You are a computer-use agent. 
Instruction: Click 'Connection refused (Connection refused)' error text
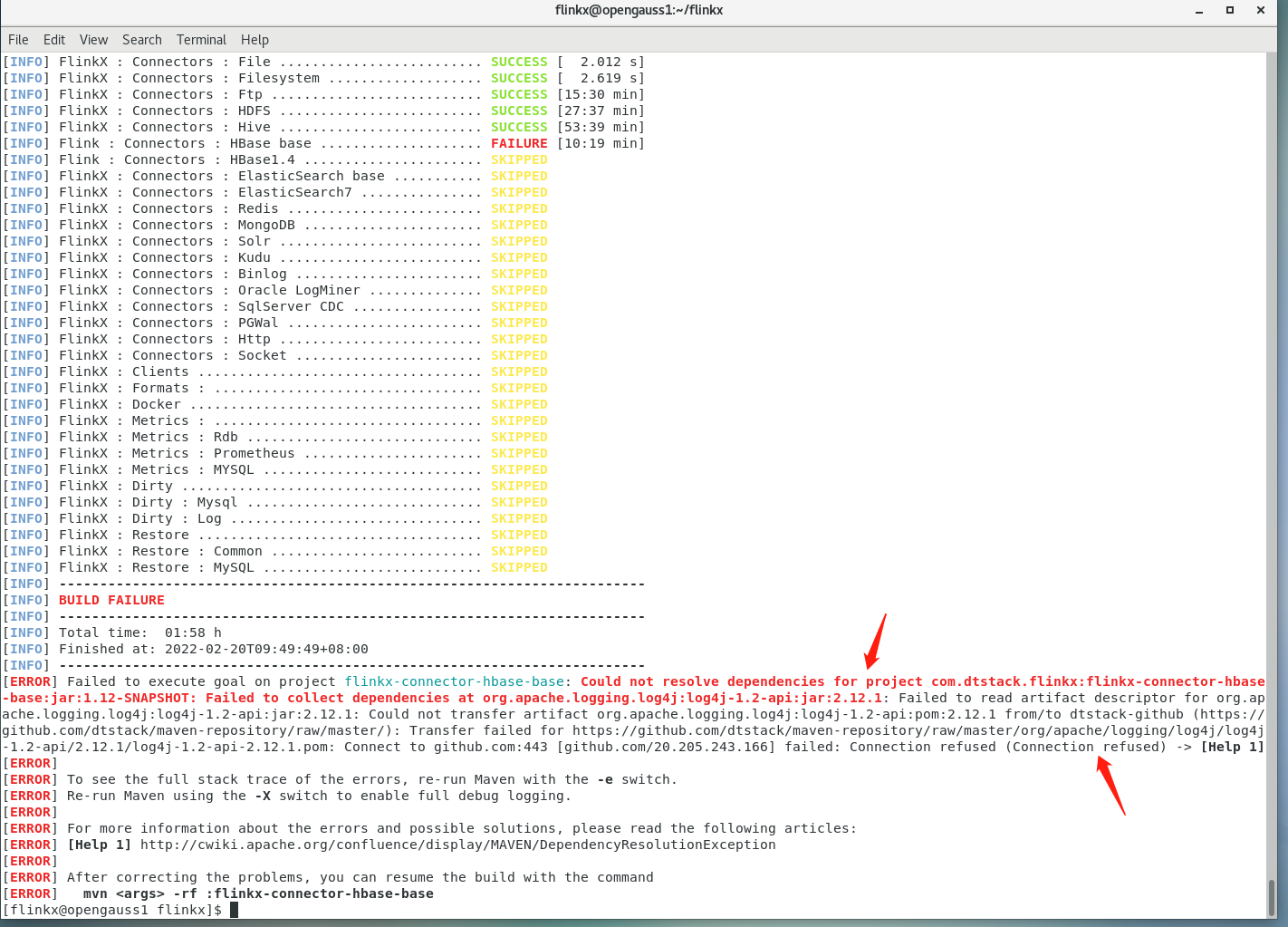click(x=1008, y=747)
